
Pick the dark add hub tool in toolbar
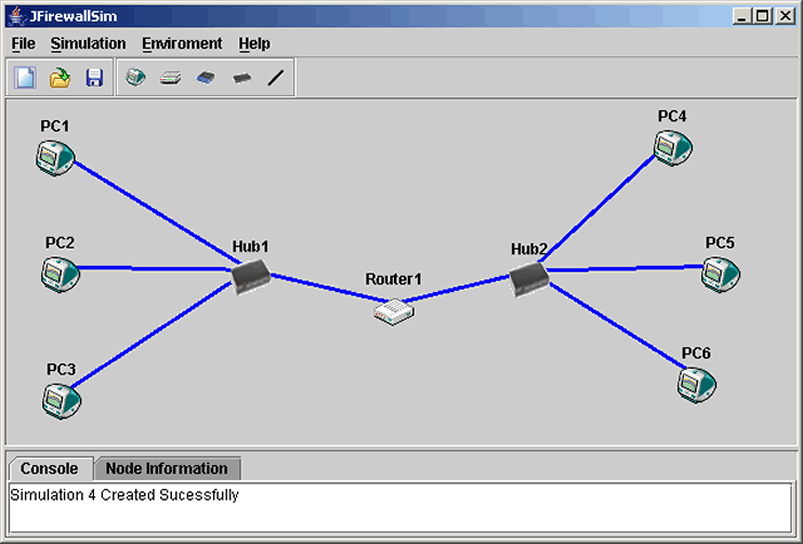(x=241, y=78)
